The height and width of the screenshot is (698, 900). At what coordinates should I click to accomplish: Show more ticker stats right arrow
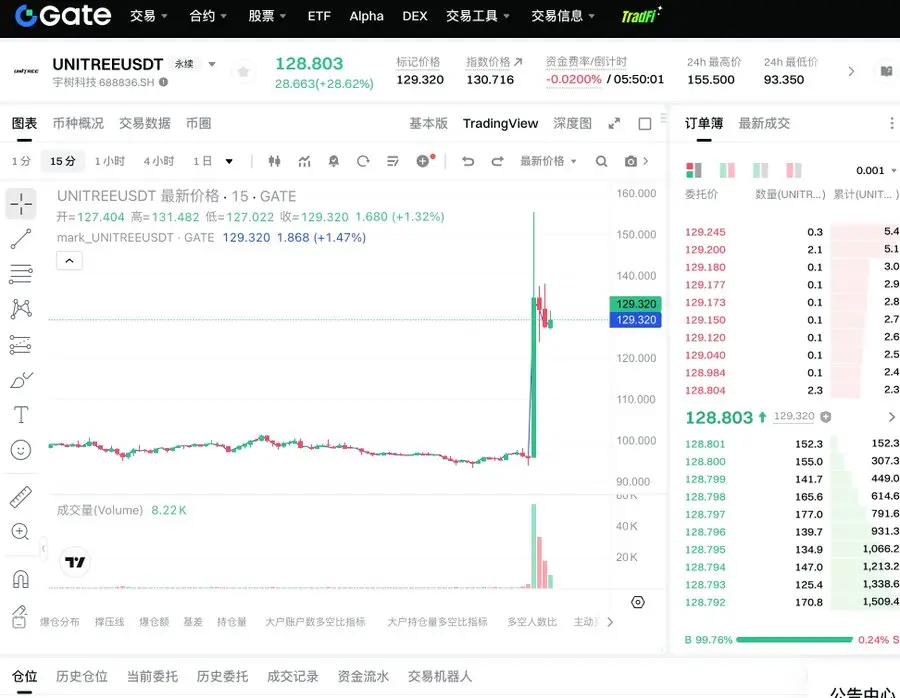coord(851,71)
